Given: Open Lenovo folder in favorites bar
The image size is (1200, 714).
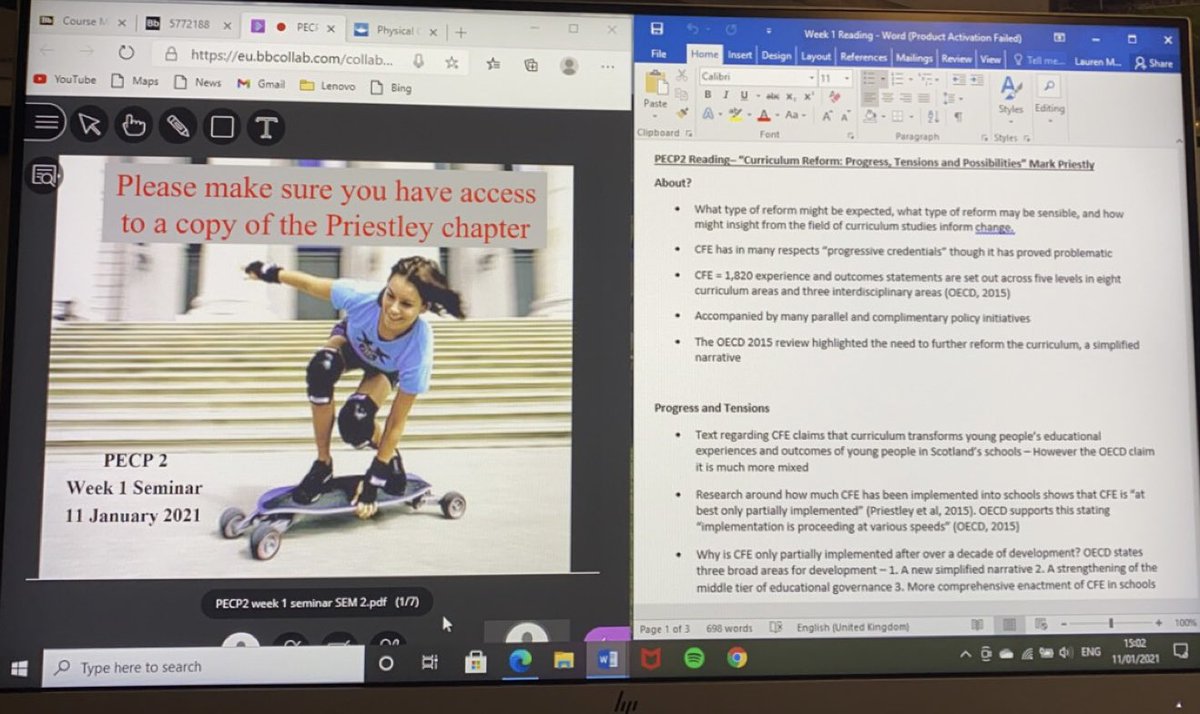Looking at the screenshot, I should pyautogui.click(x=328, y=86).
